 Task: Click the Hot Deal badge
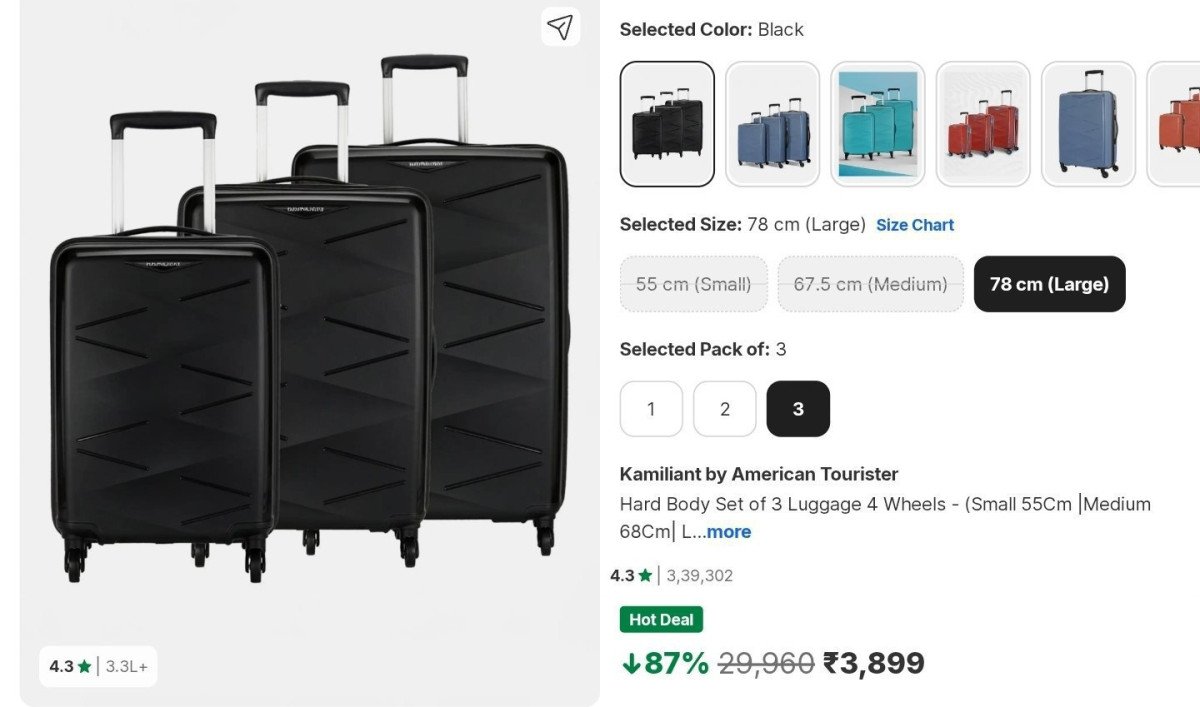tap(661, 620)
